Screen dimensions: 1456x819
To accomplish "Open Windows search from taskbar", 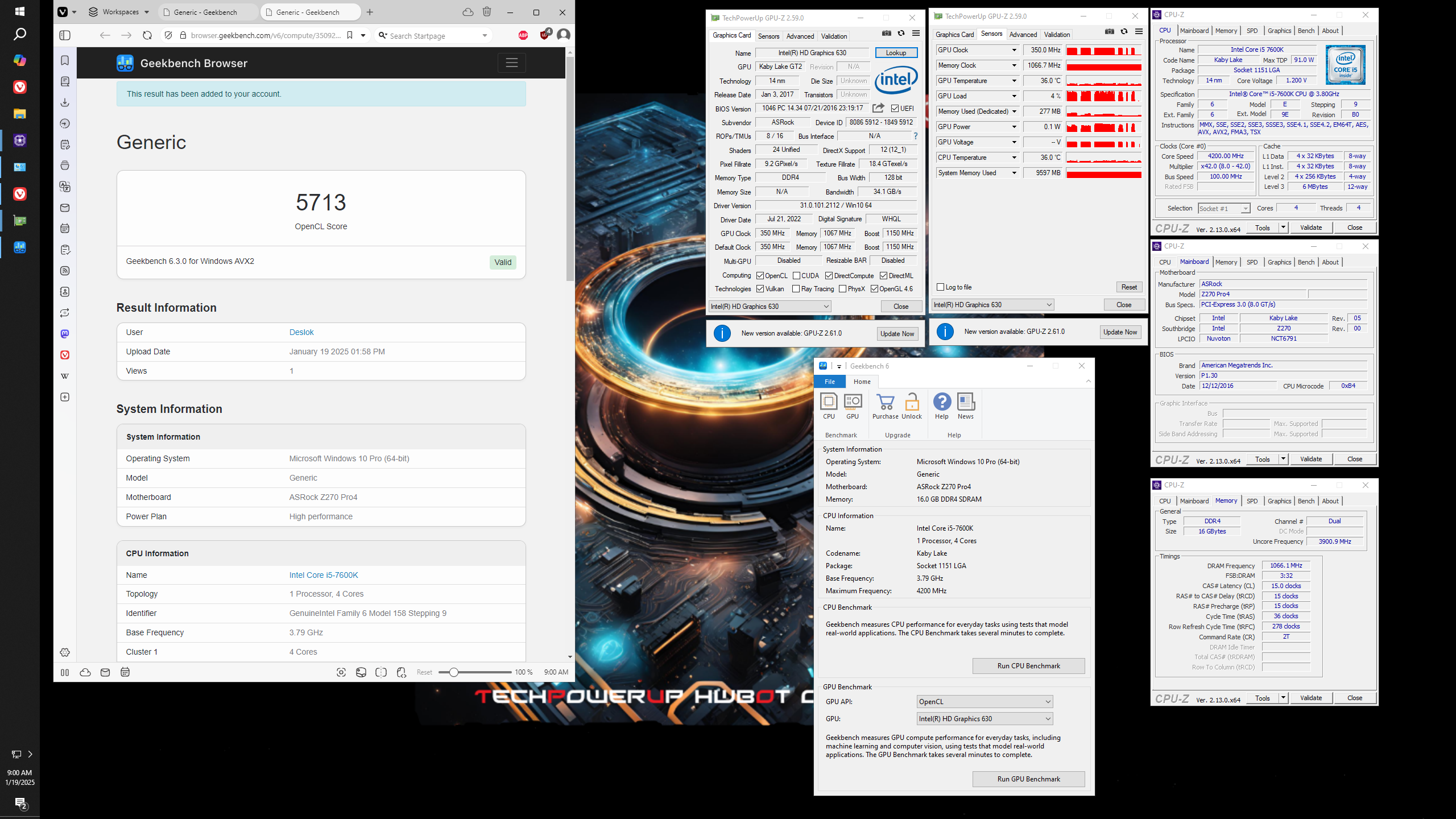I will [x=20, y=34].
